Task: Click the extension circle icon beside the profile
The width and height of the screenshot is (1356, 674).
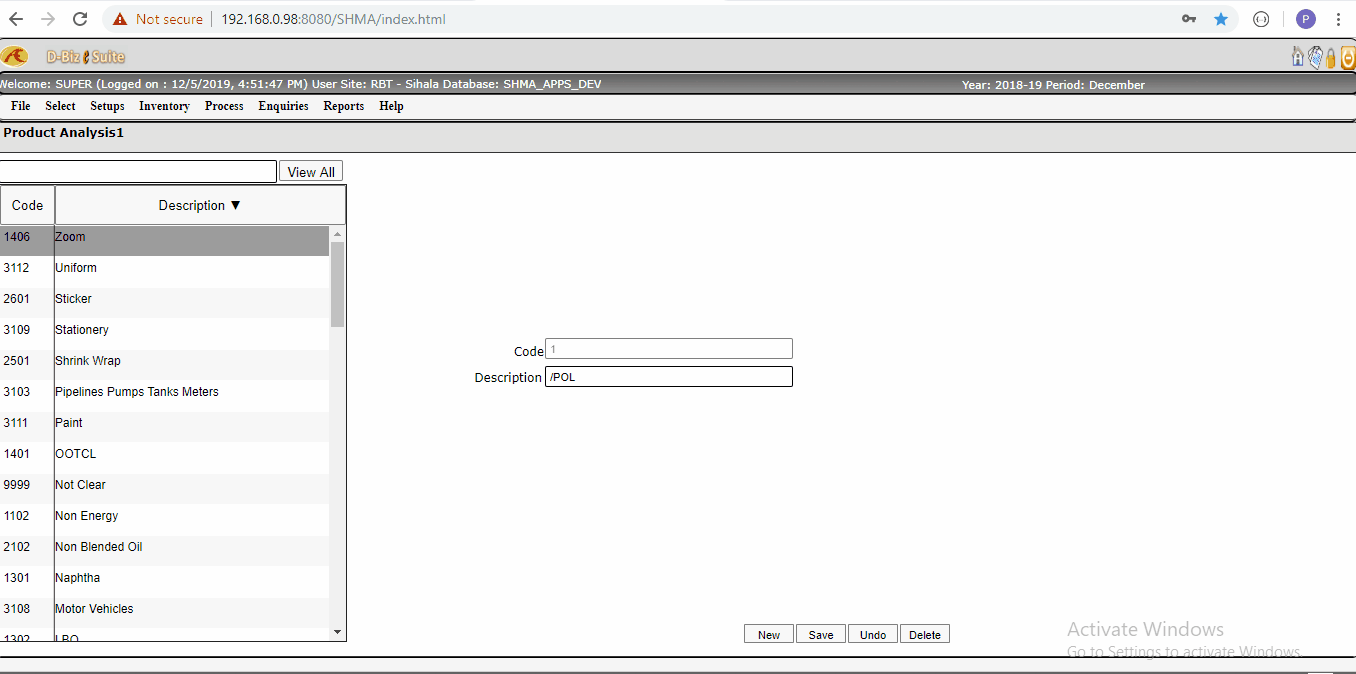Action: pyautogui.click(x=1261, y=18)
